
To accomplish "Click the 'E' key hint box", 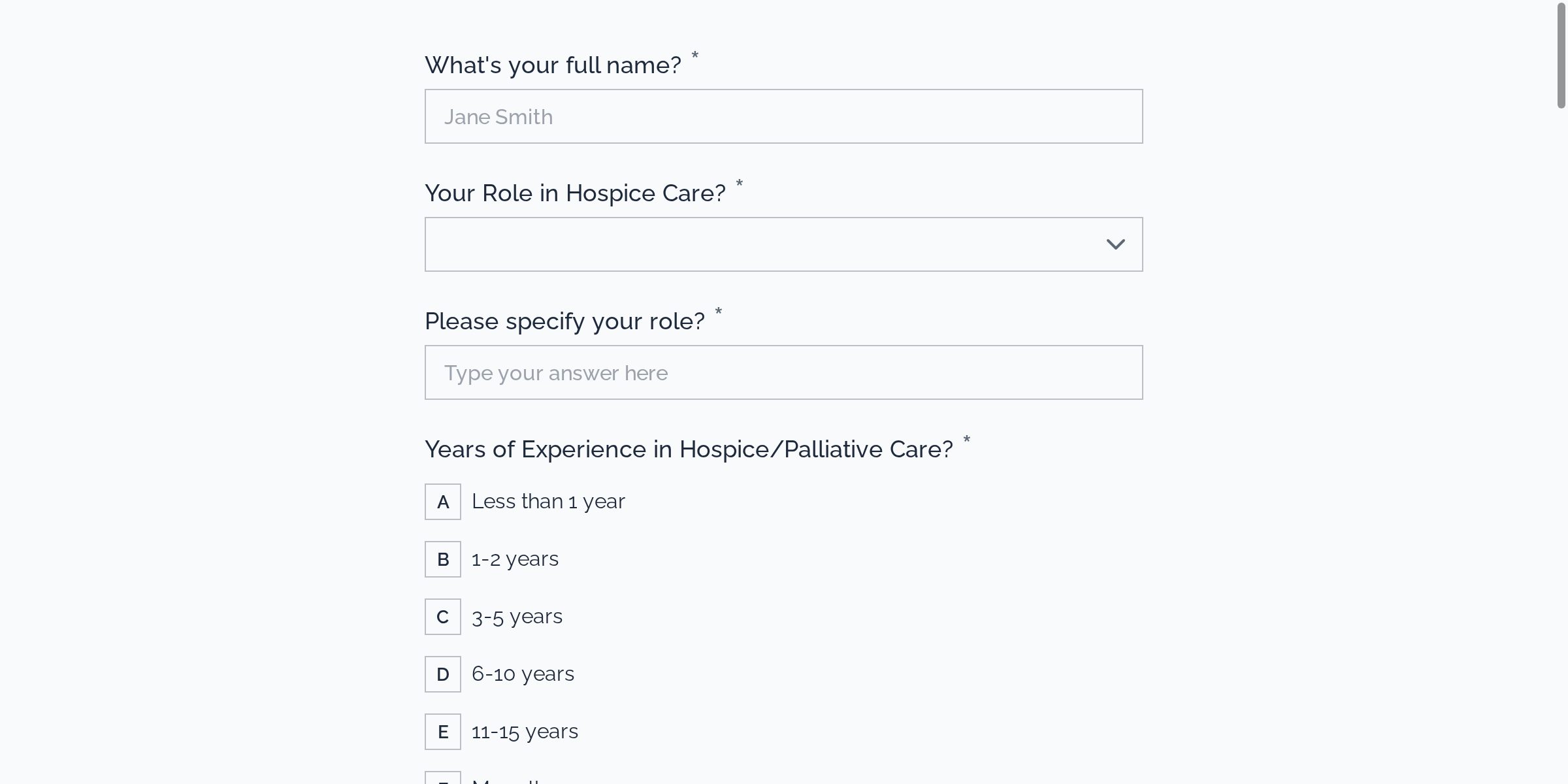I will click(442, 731).
